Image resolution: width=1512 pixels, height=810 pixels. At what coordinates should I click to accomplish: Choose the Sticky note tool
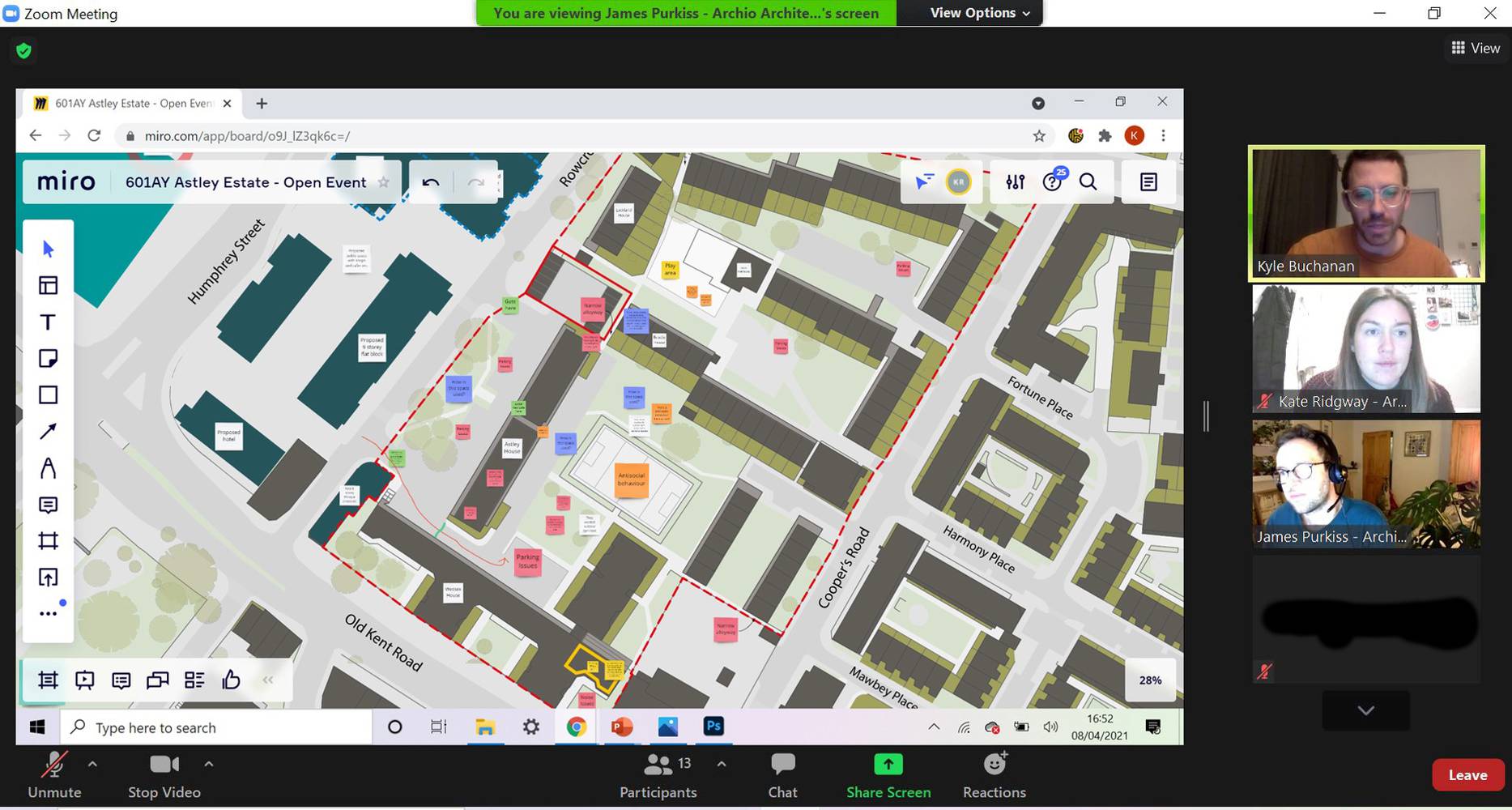[48, 358]
